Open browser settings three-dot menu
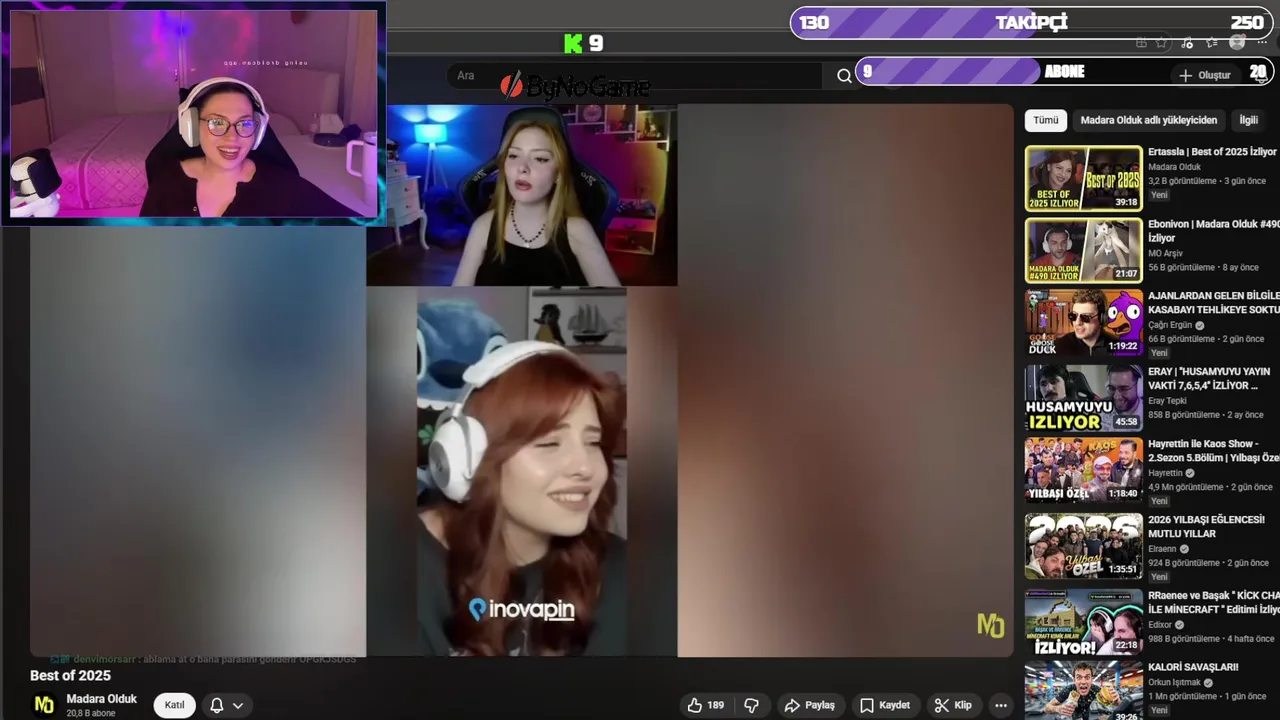The image size is (1280, 720). (x=1262, y=43)
